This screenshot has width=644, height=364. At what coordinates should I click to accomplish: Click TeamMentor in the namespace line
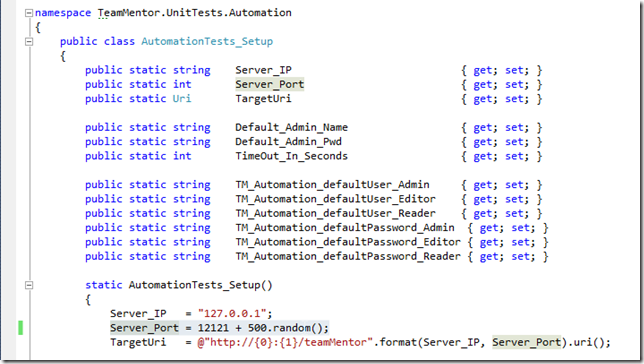(129, 13)
